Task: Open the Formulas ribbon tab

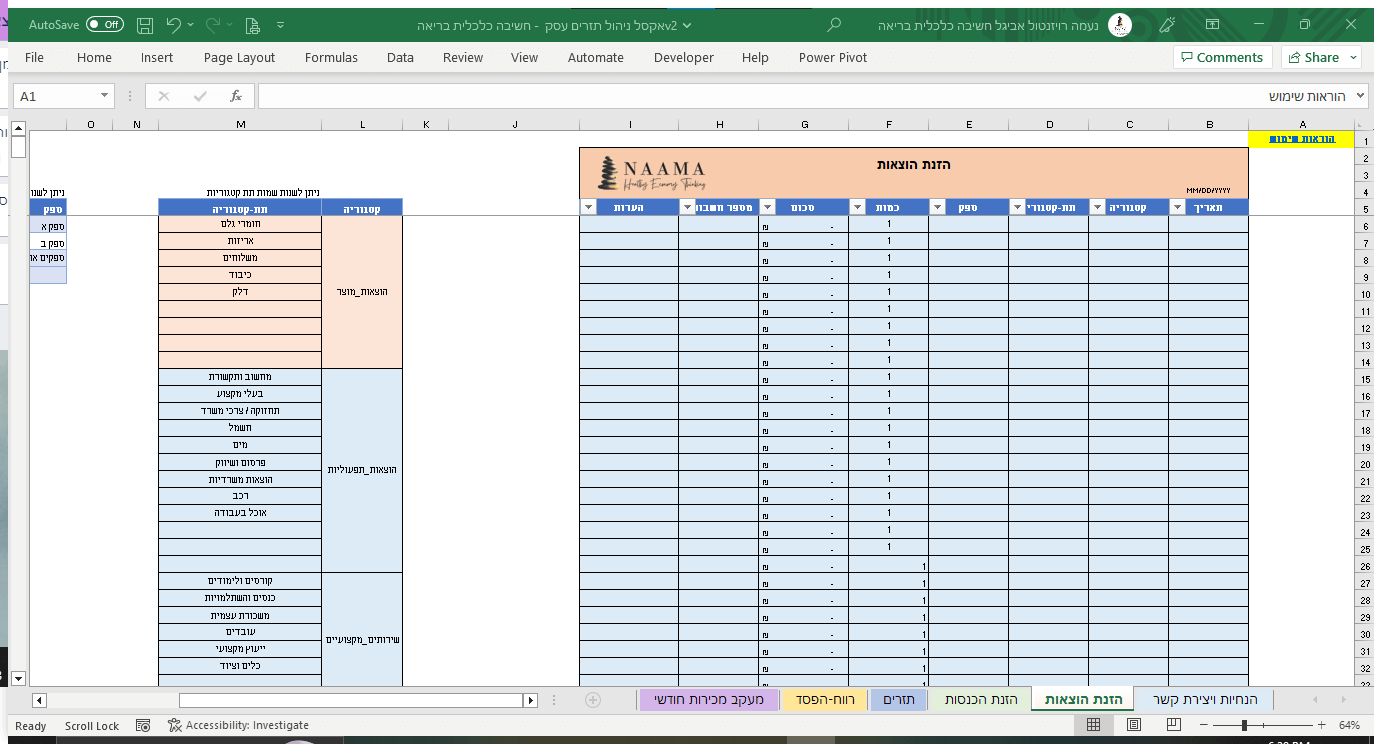Action: [x=331, y=58]
